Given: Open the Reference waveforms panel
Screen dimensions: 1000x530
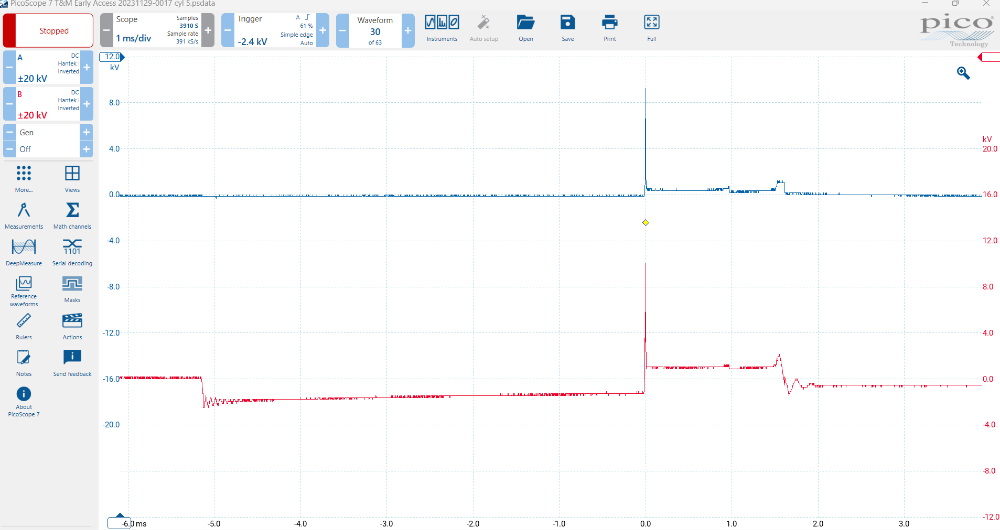Looking at the screenshot, I should 24,287.
